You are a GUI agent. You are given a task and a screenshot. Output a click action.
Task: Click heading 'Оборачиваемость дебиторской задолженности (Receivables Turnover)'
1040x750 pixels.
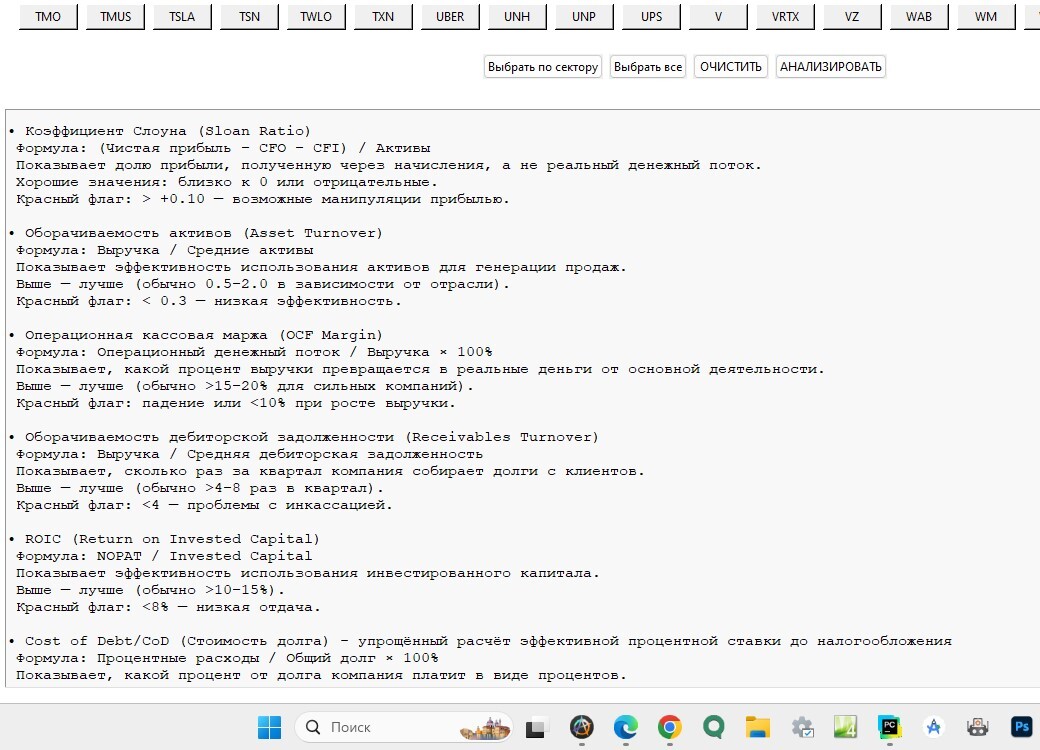(311, 438)
